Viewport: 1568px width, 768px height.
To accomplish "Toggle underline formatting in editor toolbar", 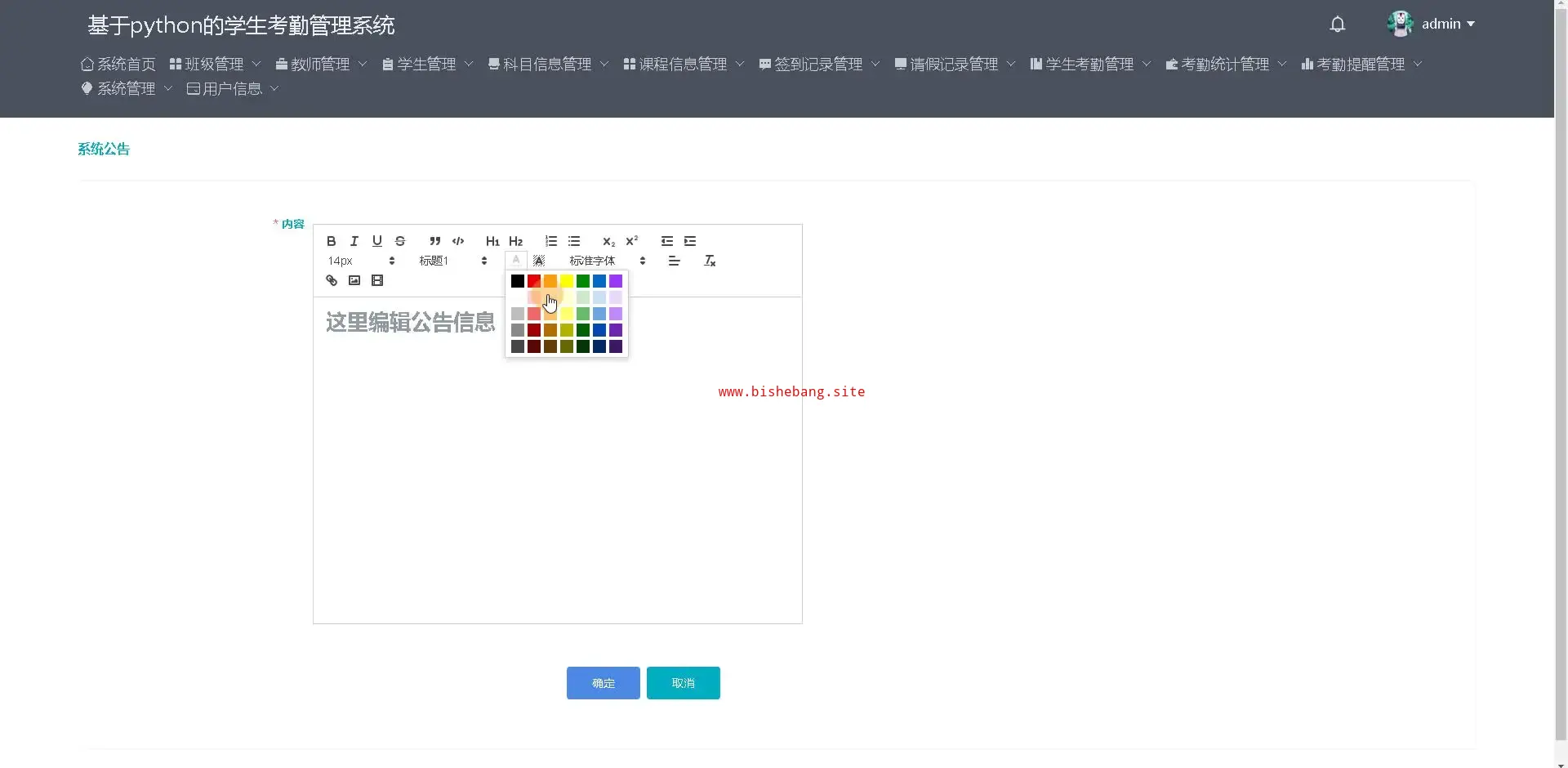I will click(x=376, y=241).
